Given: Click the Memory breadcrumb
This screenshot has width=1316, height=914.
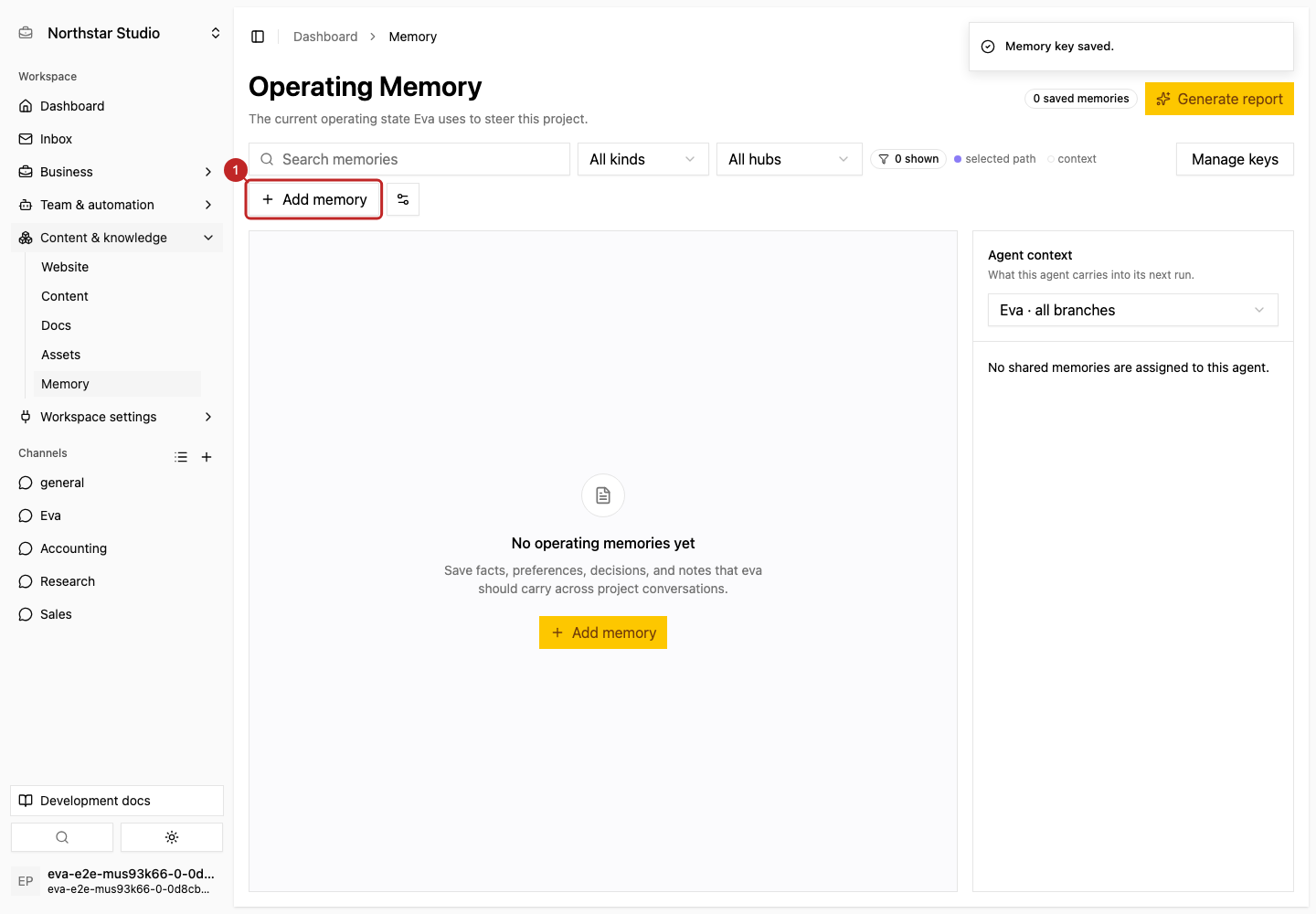Looking at the screenshot, I should point(413,37).
